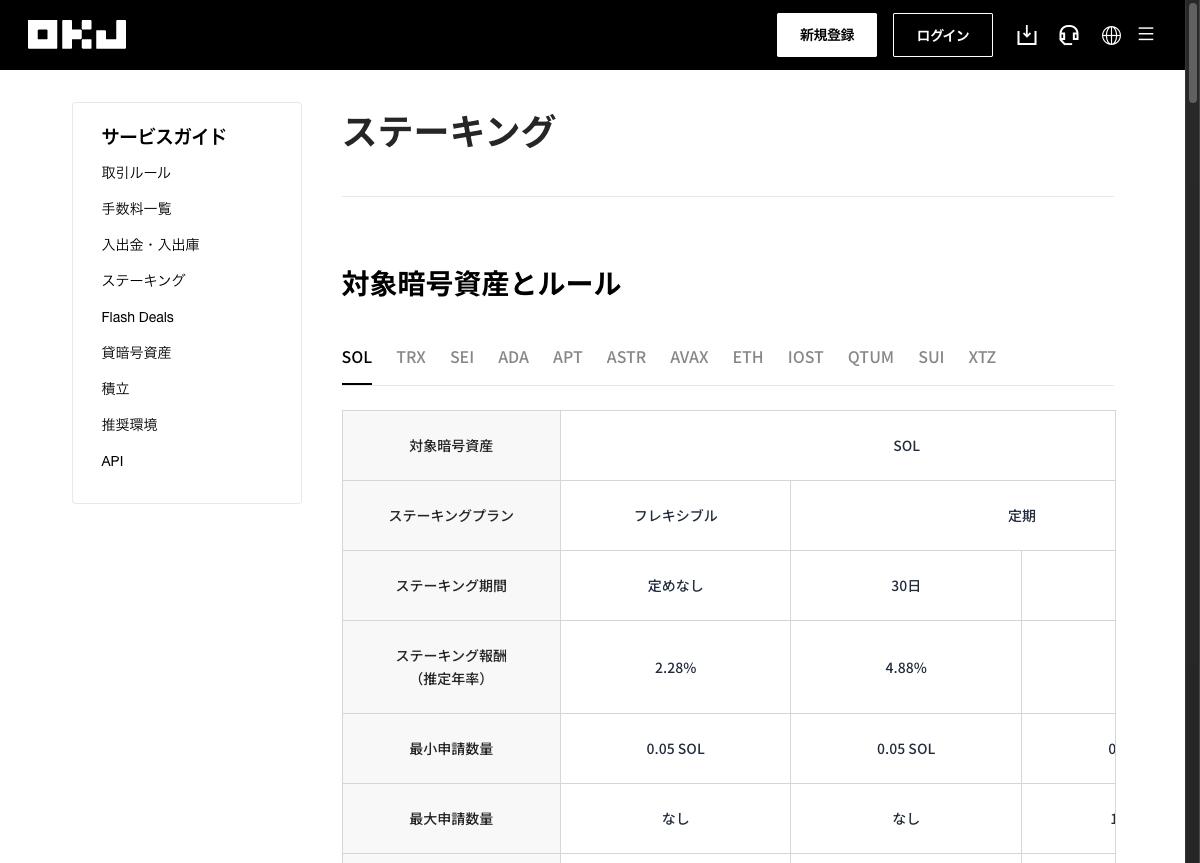Switch to the QTUM tab
The height and width of the screenshot is (863, 1200).
click(x=871, y=357)
